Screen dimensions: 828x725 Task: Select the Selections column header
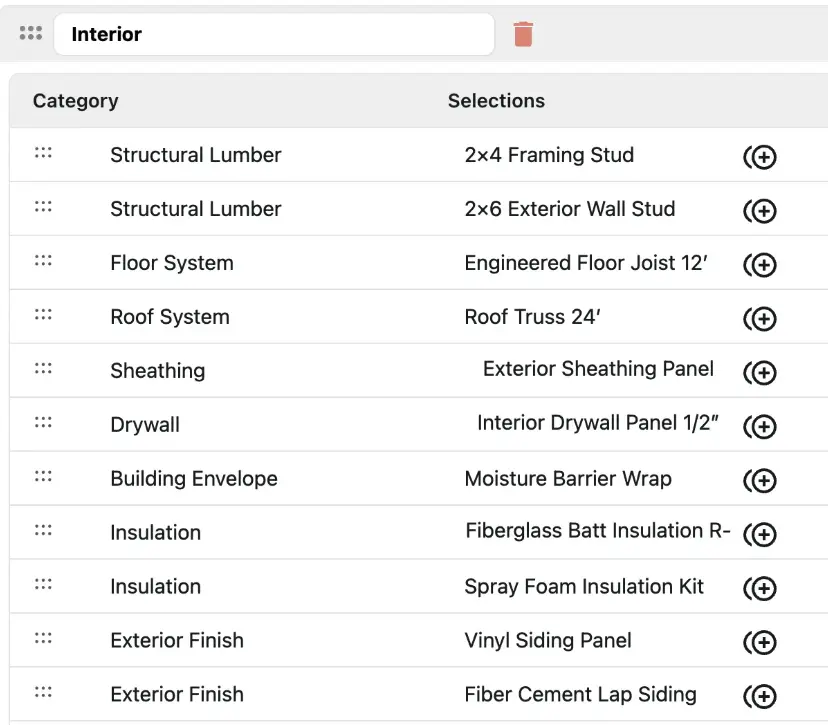[x=496, y=101]
